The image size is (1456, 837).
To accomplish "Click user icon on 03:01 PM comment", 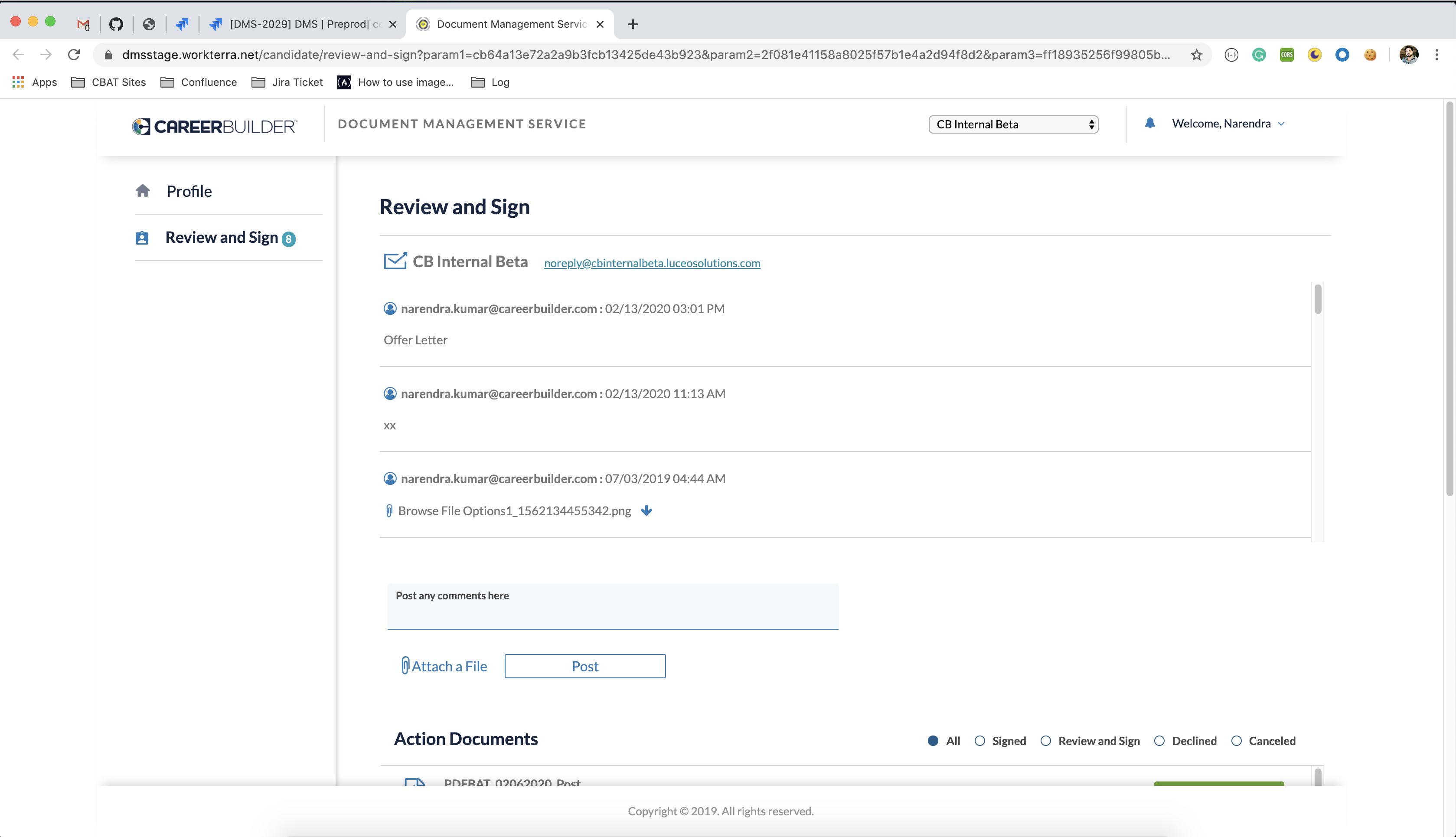I will [389, 309].
